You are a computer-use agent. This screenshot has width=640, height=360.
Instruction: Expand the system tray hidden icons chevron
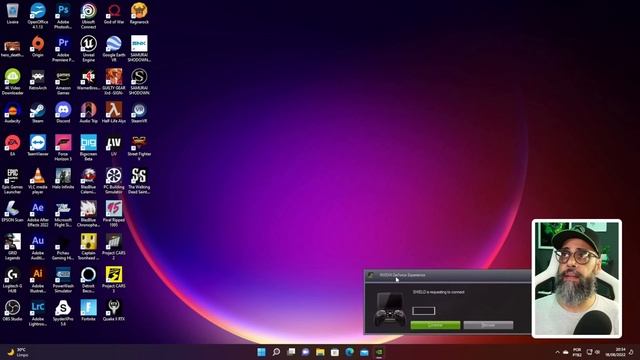pyautogui.click(x=557, y=352)
